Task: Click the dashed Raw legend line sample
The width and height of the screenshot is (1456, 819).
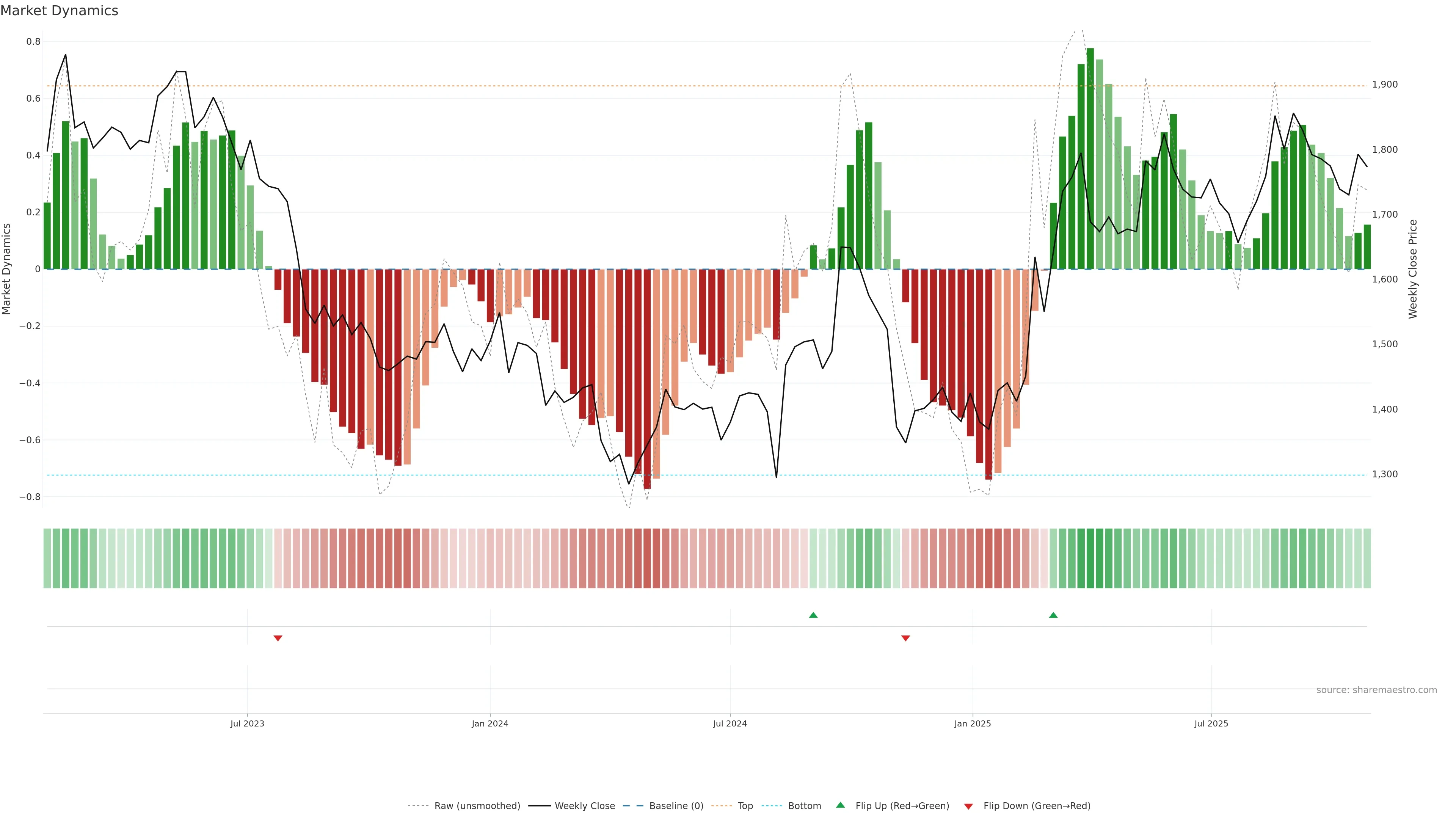Action: click(418, 806)
